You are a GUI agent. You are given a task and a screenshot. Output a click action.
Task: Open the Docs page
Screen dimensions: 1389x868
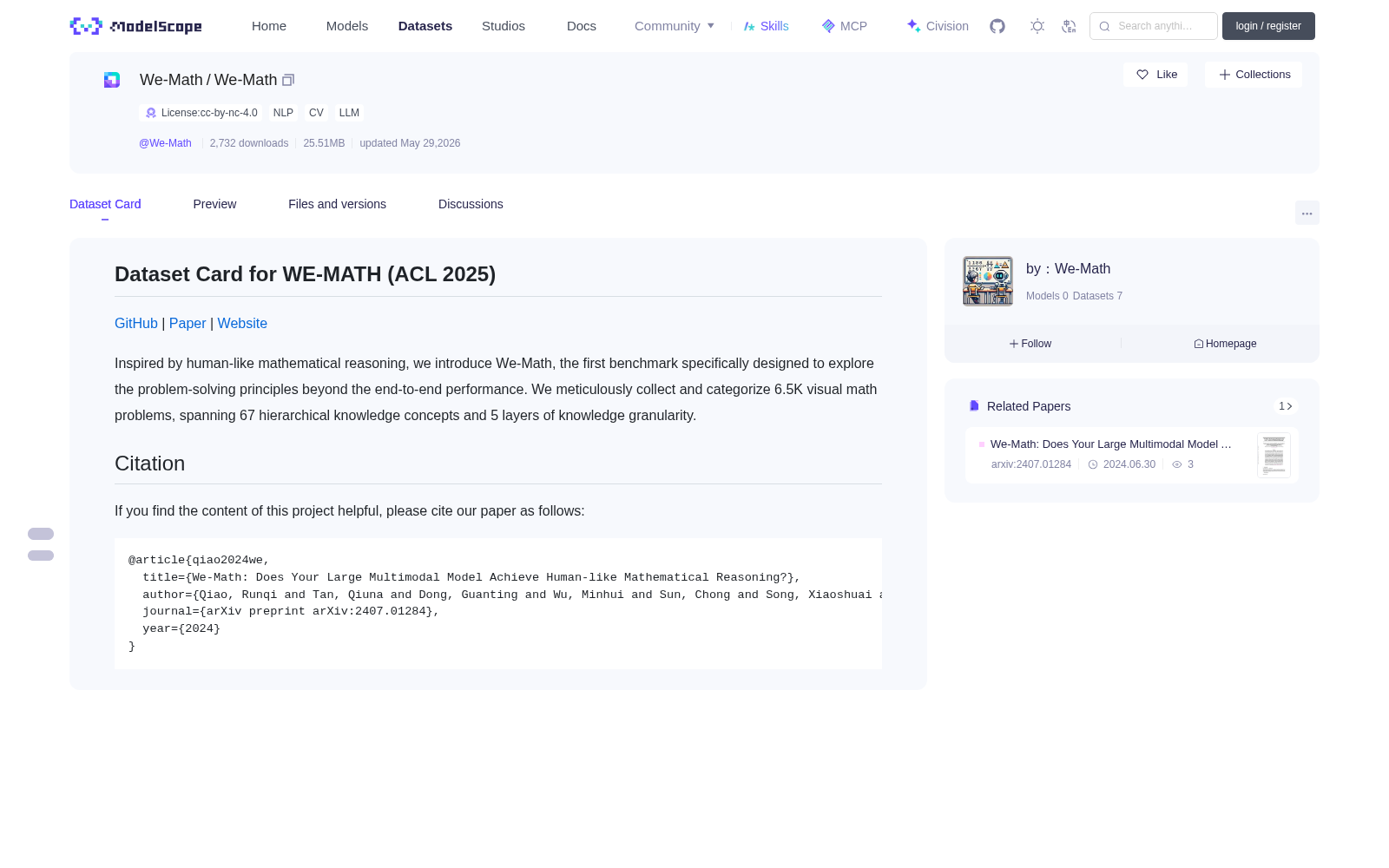coord(582,26)
